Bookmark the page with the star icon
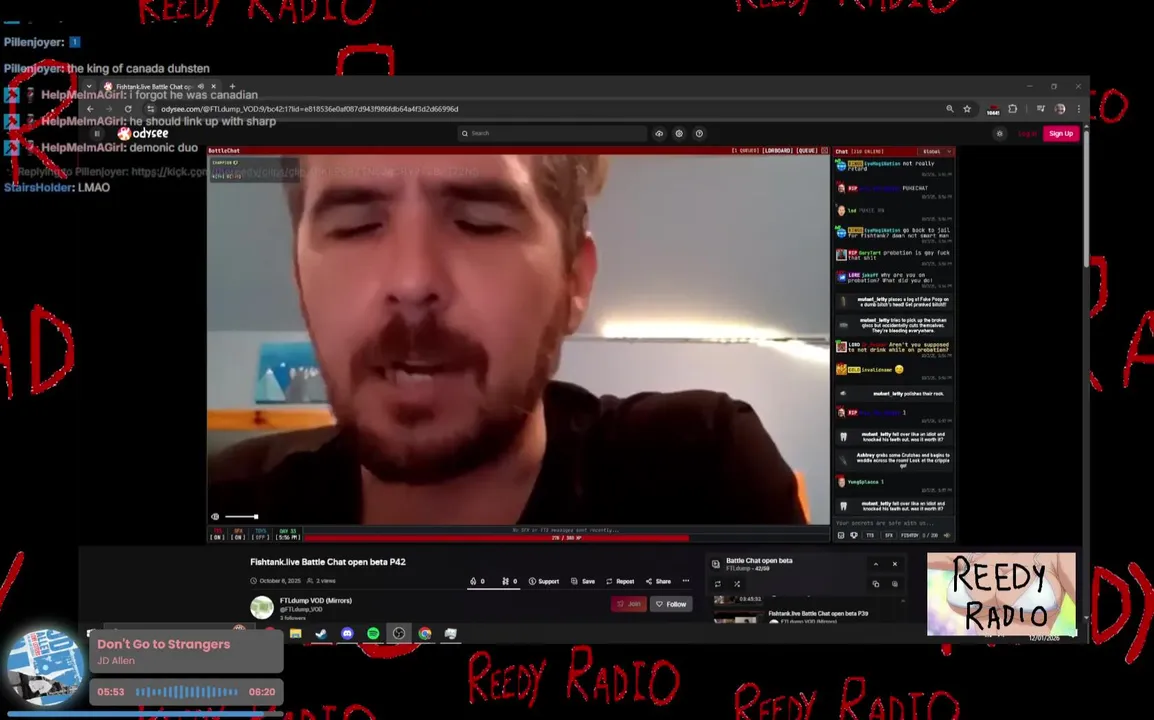The image size is (1154, 720). click(x=967, y=109)
